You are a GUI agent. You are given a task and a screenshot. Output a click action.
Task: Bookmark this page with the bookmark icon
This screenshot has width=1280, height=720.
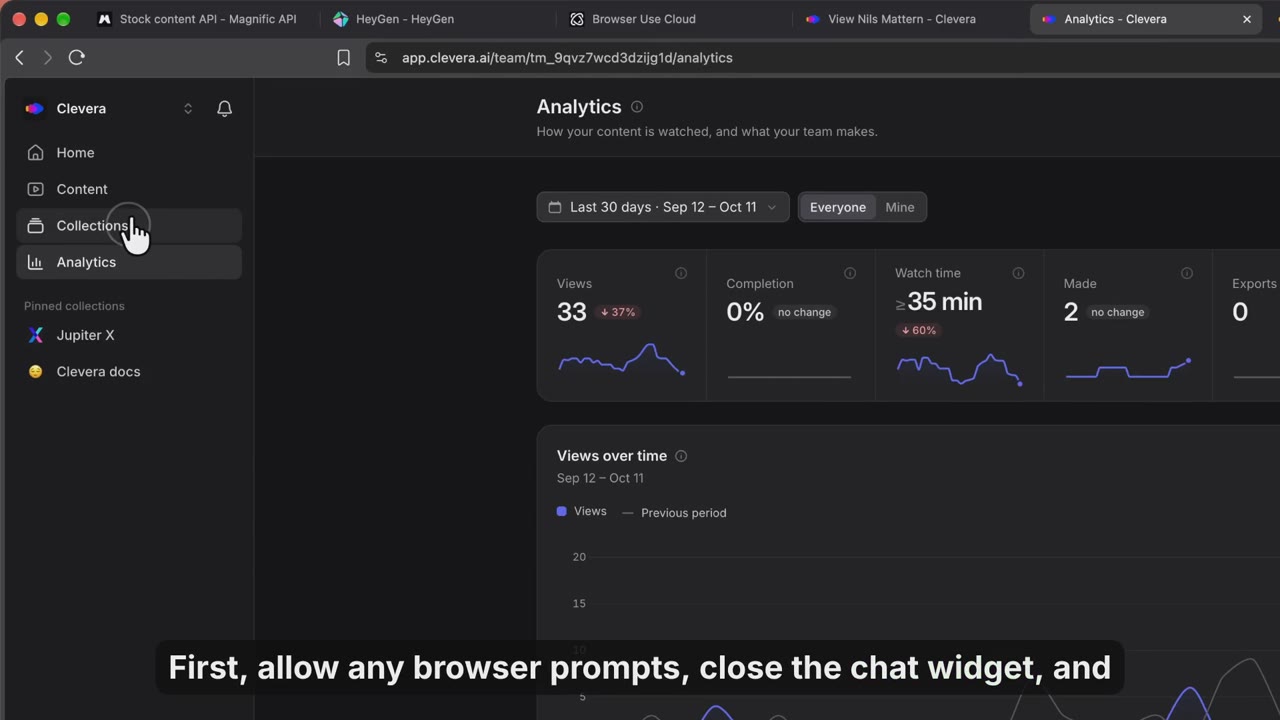tap(343, 58)
